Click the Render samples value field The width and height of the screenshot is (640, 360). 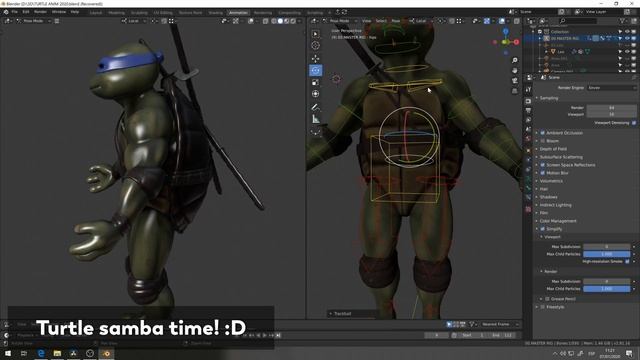[611, 108]
